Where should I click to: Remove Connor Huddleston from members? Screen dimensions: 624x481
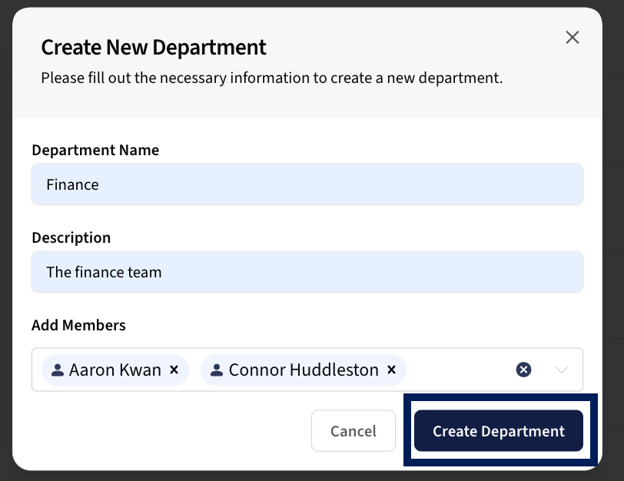tap(392, 370)
